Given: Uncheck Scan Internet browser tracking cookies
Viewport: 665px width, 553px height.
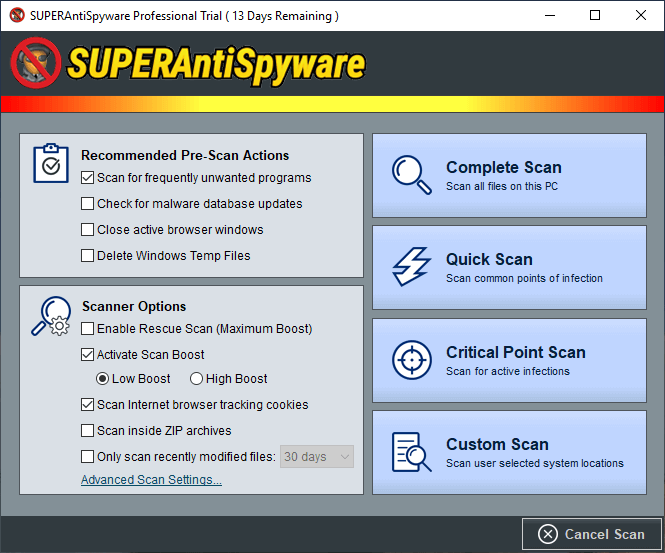Looking at the screenshot, I should pos(87,405).
